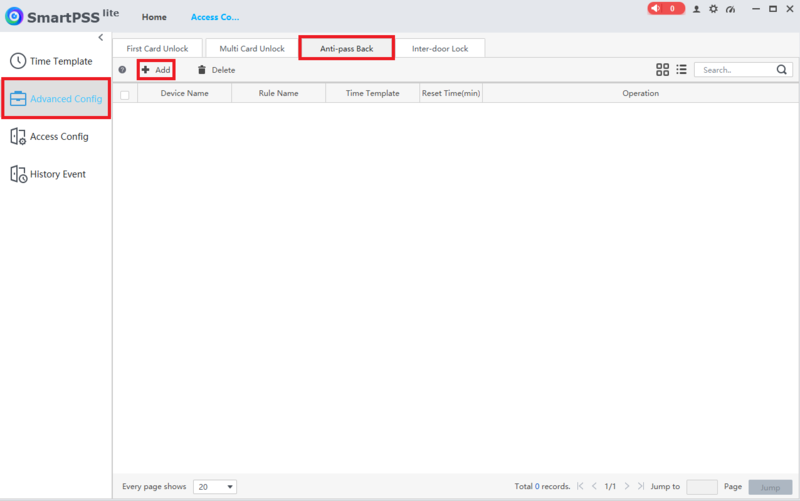Toggle the select-all checkbox in table header
The width and height of the screenshot is (800, 501).
click(124, 94)
